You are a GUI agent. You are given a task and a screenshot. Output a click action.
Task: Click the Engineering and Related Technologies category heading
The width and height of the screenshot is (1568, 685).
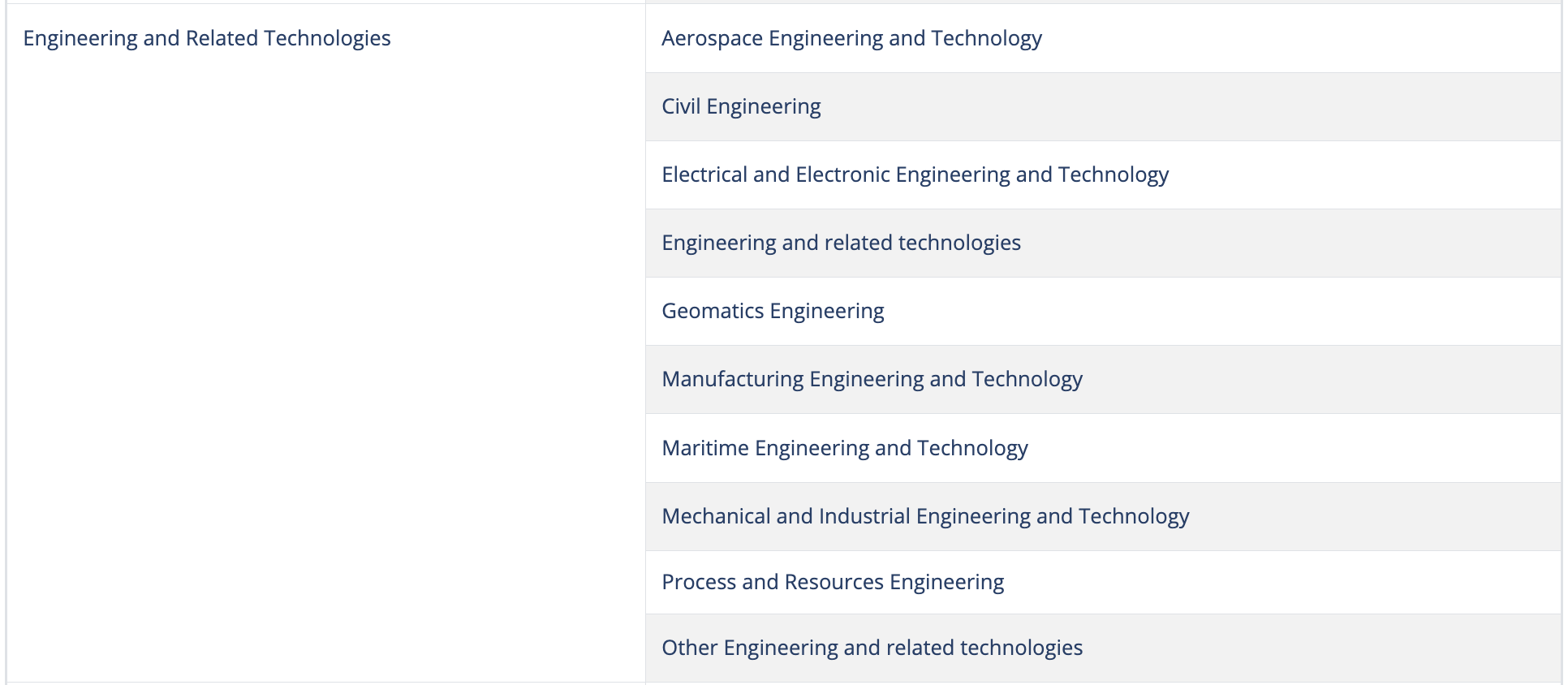click(x=206, y=38)
